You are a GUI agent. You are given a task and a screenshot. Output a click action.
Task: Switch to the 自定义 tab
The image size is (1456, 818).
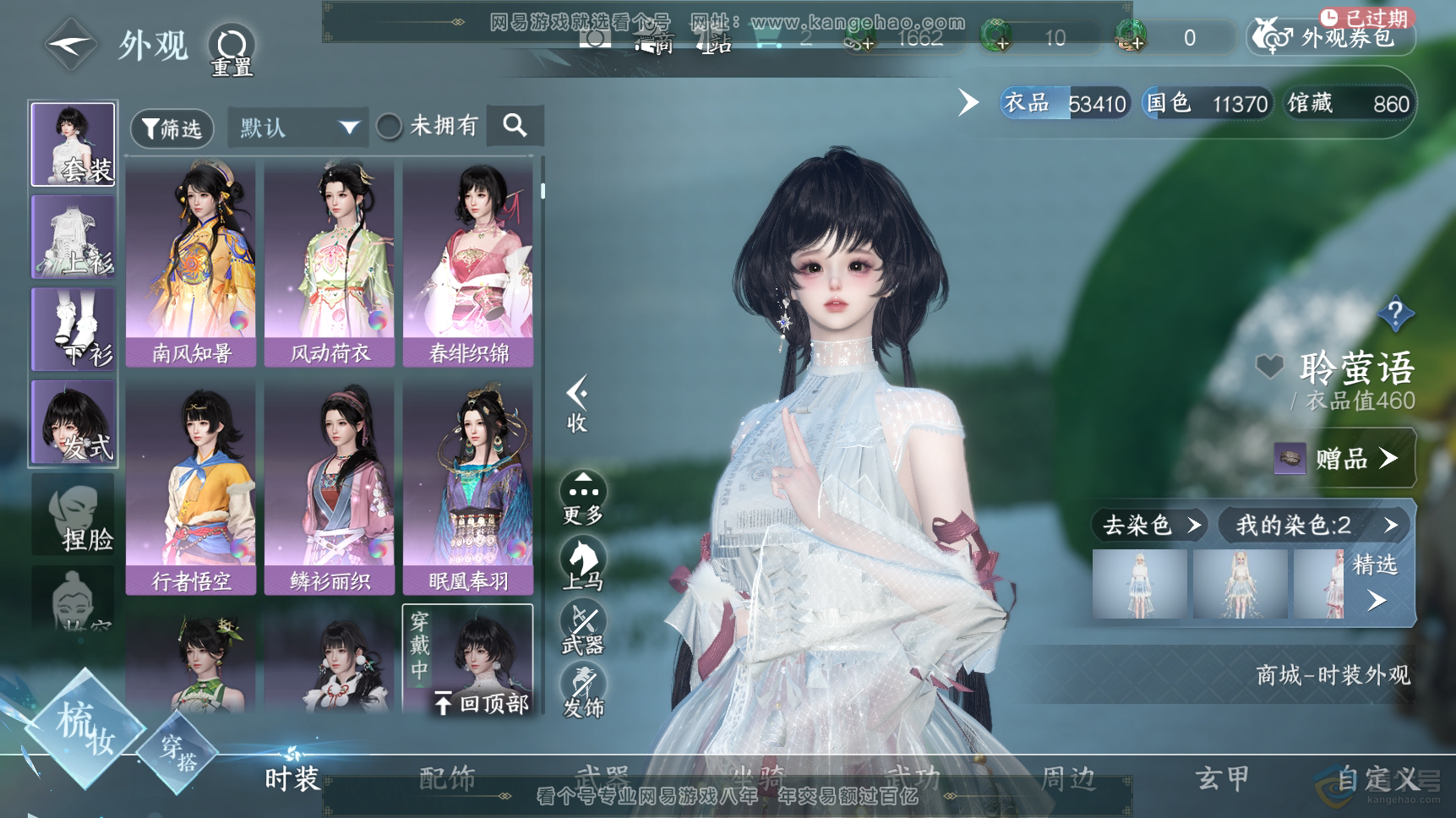pyautogui.click(x=1378, y=778)
